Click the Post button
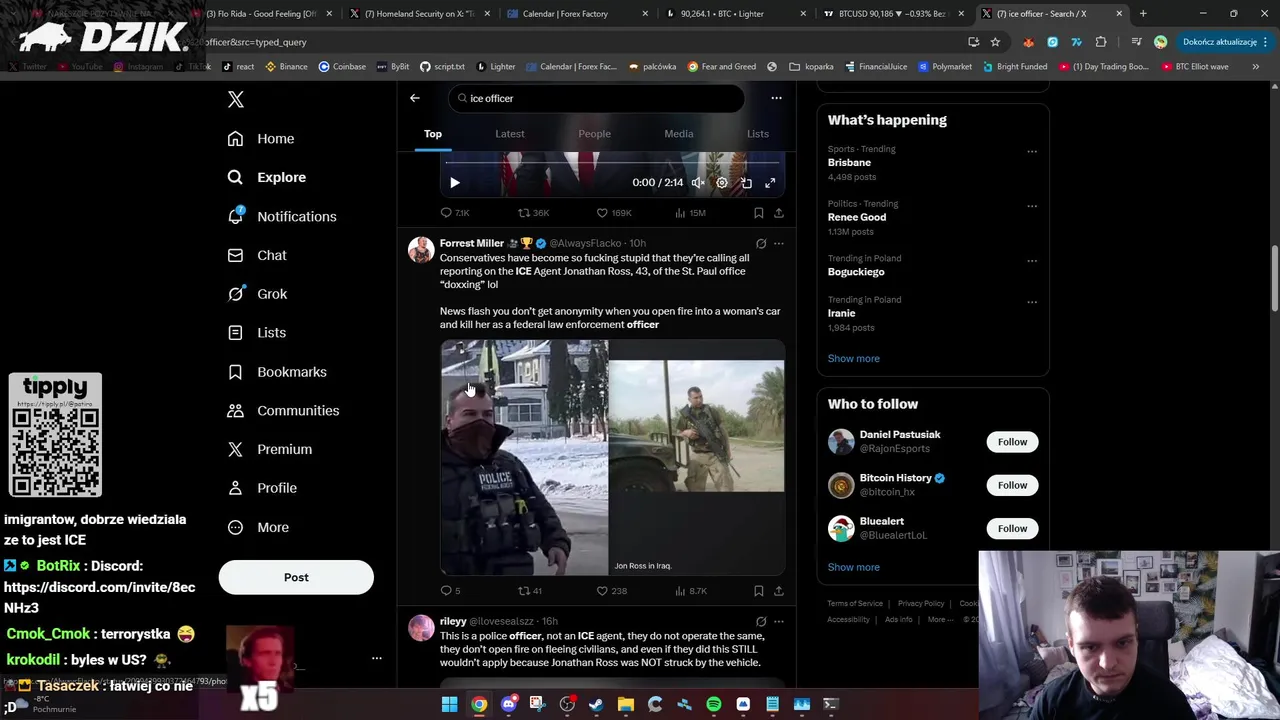The height and width of the screenshot is (720, 1280). [296, 577]
